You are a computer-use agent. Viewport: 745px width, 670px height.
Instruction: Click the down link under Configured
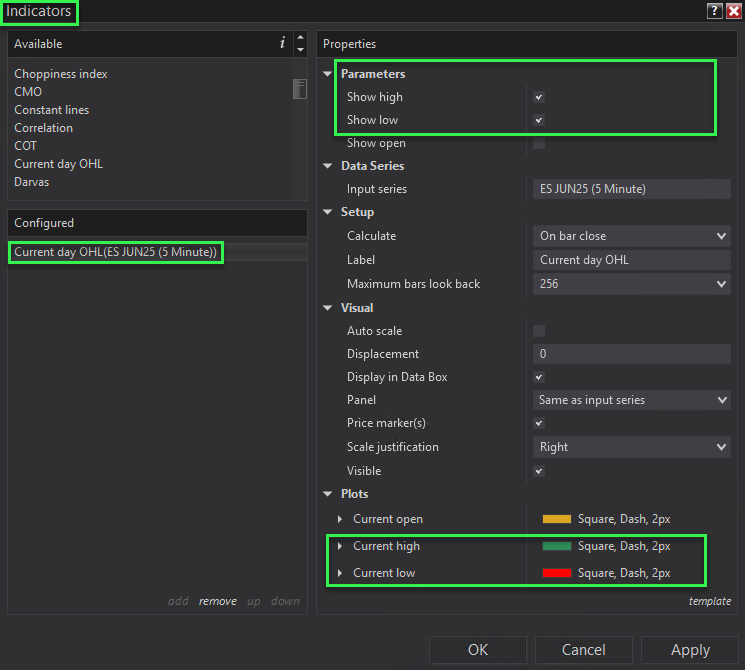(285, 601)
